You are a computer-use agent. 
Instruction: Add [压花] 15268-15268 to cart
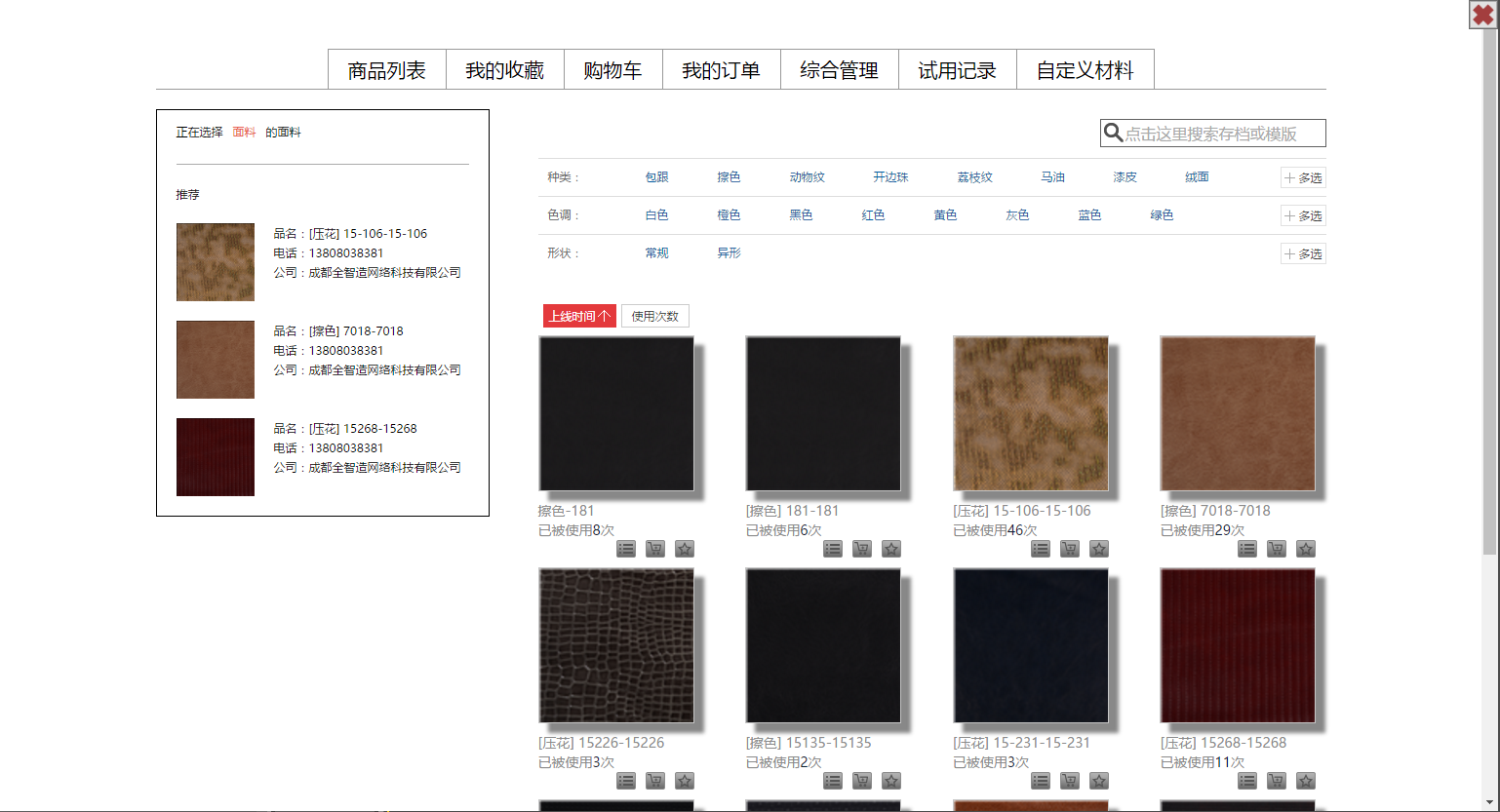[1277, 781]
